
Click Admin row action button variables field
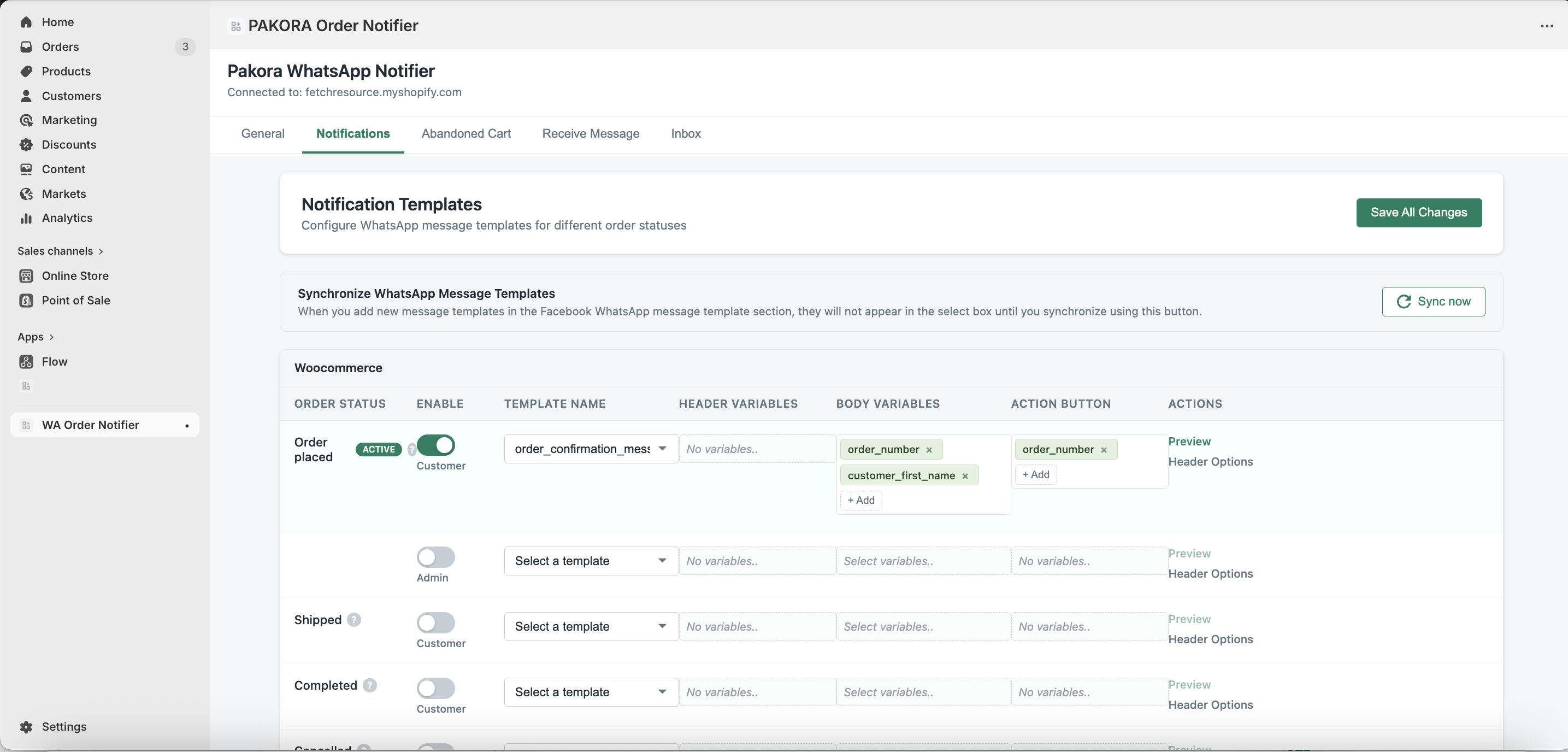1089,561
